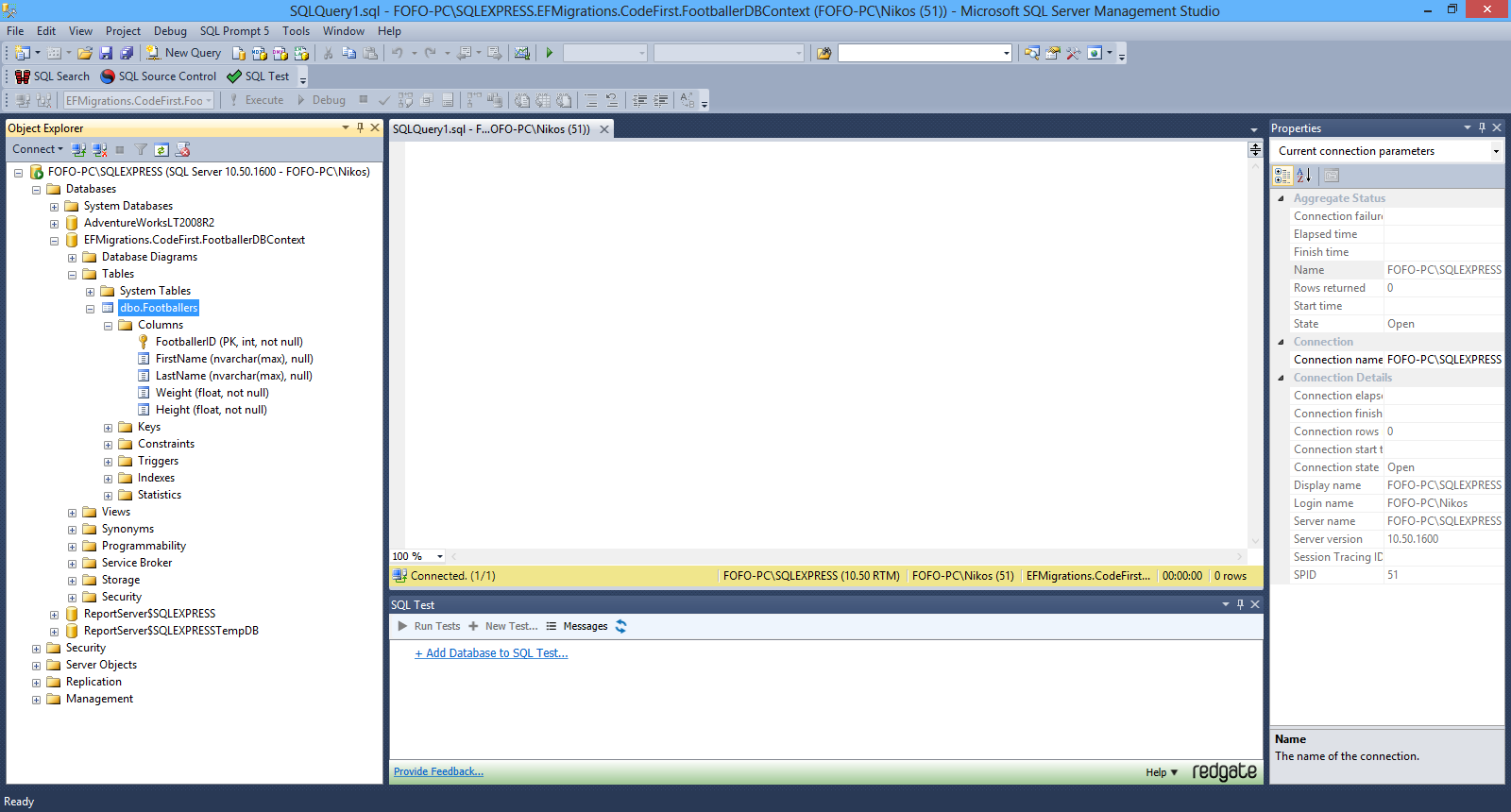Screen dimensions: 1511x812
Task: Click the Activity Monitor icon
Action: [521, 53]
